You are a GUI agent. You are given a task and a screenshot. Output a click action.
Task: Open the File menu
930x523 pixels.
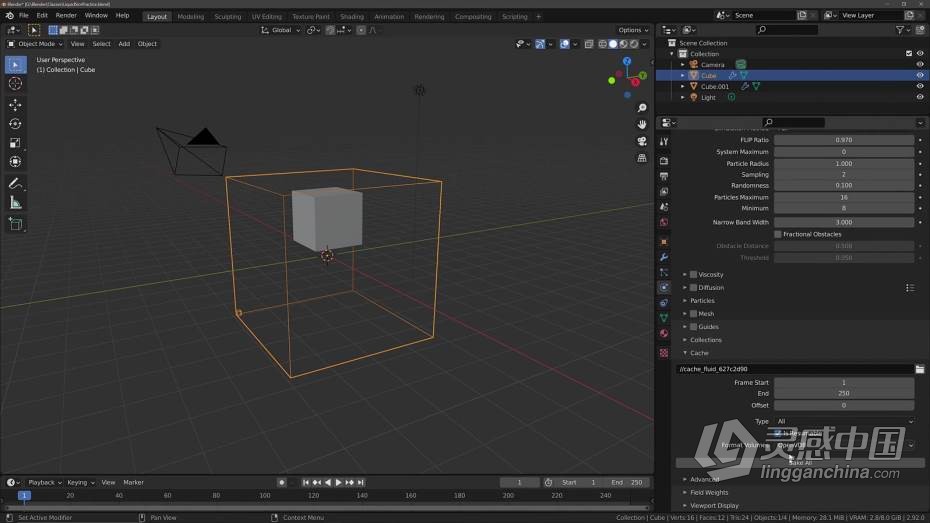(24, 15)
